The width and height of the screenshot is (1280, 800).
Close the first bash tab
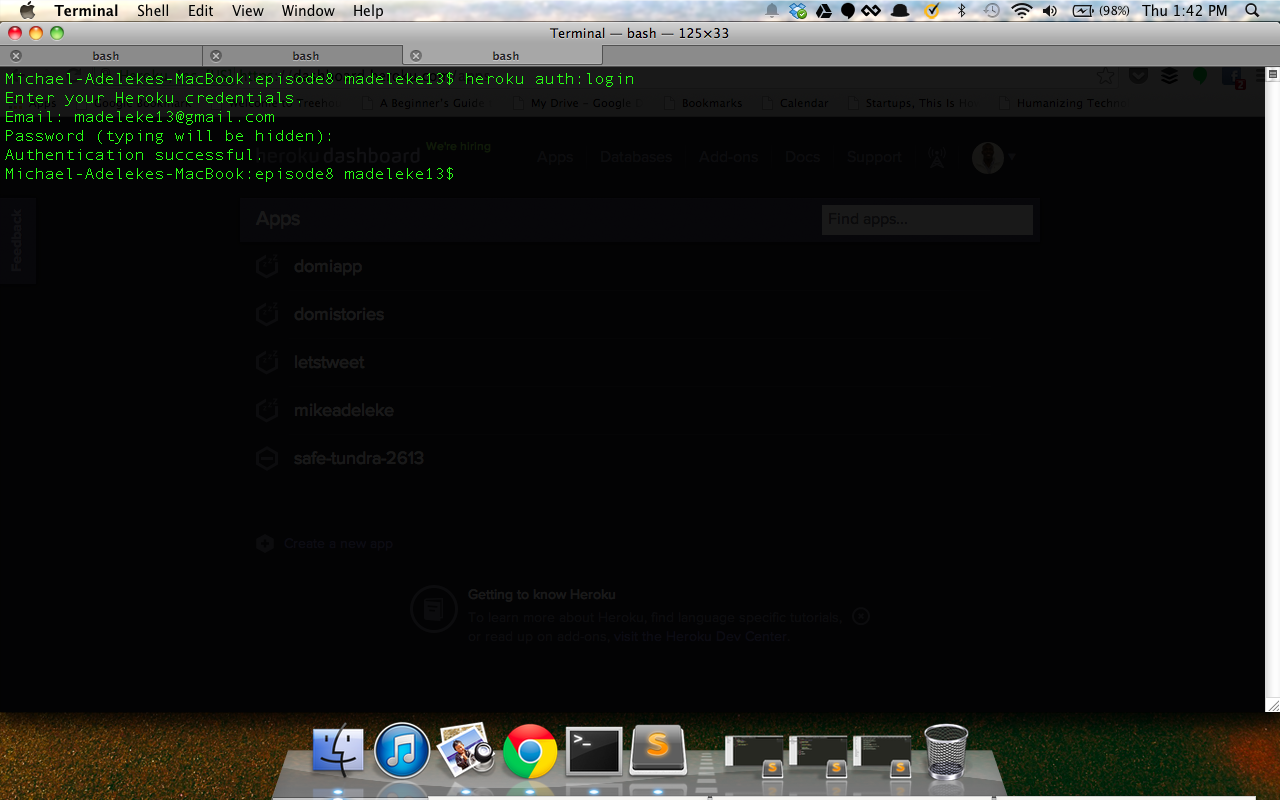(x=15, y=56)
